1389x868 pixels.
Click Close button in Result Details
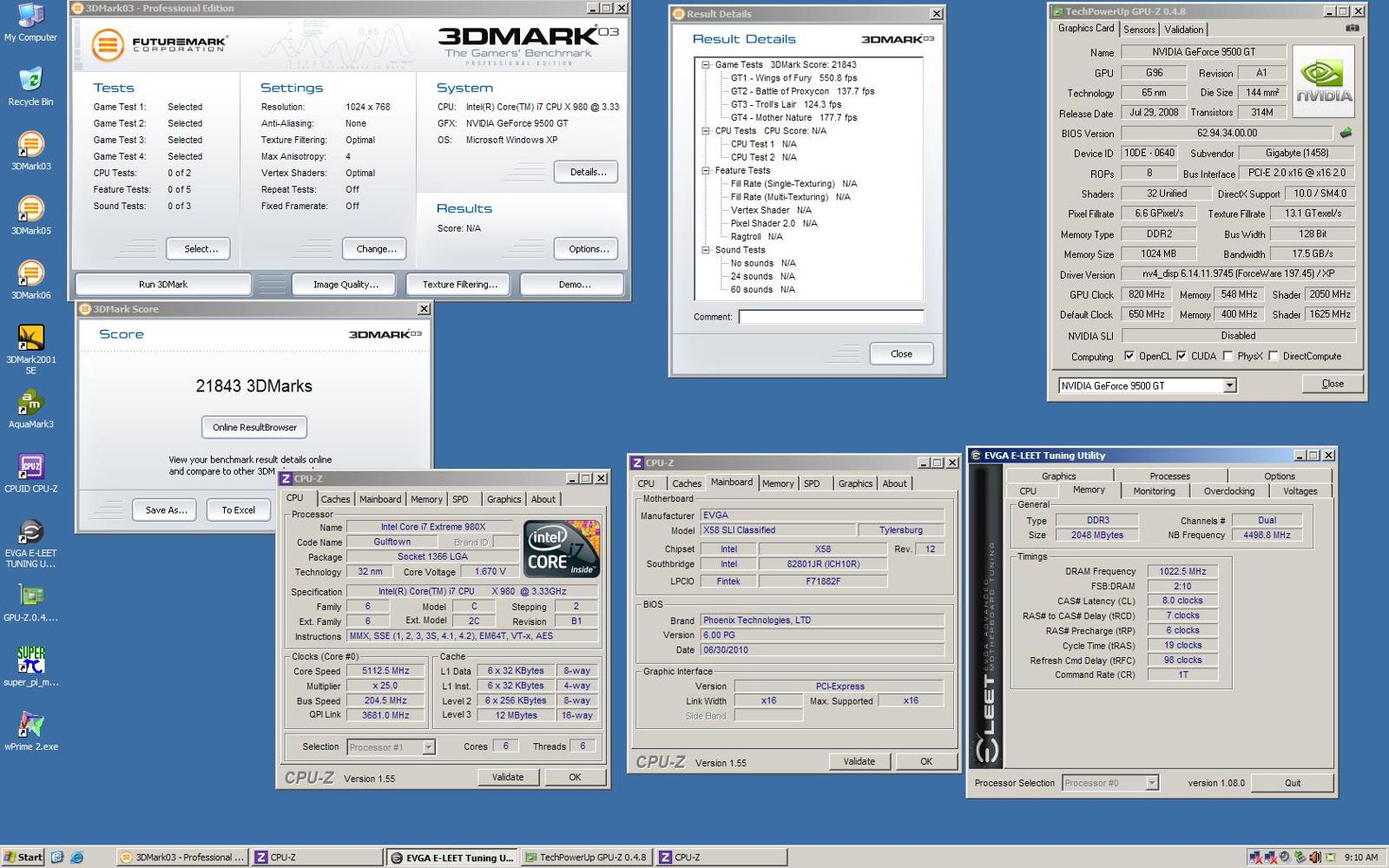click(x=901, y=353)
